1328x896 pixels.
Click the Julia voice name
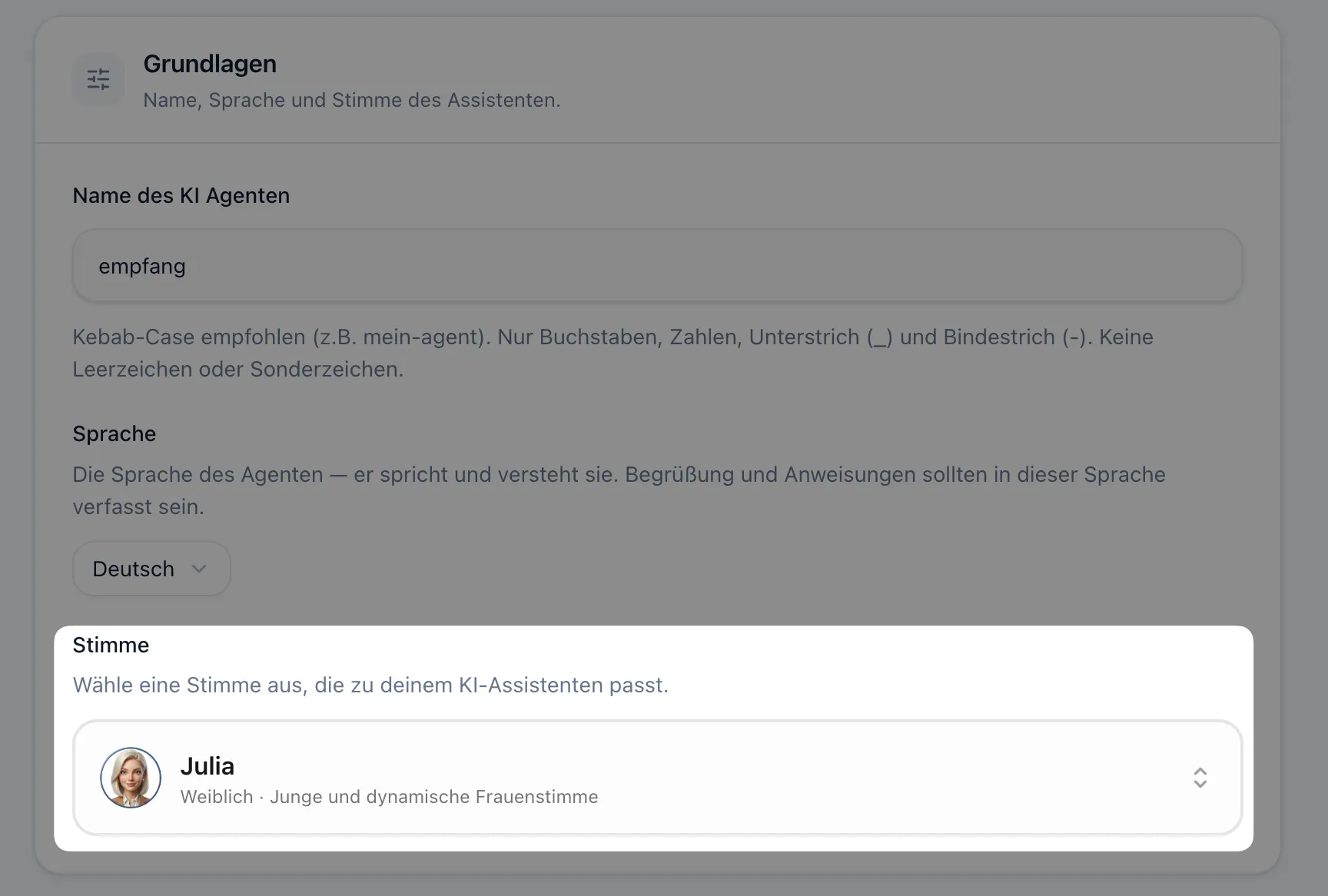click(x=207, y=766)
